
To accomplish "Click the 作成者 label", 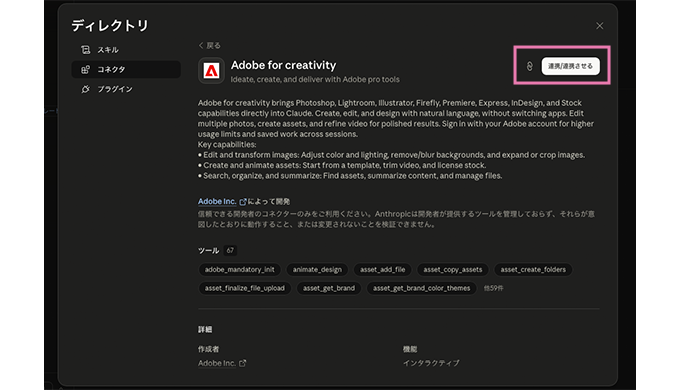I will click(209, 349).
